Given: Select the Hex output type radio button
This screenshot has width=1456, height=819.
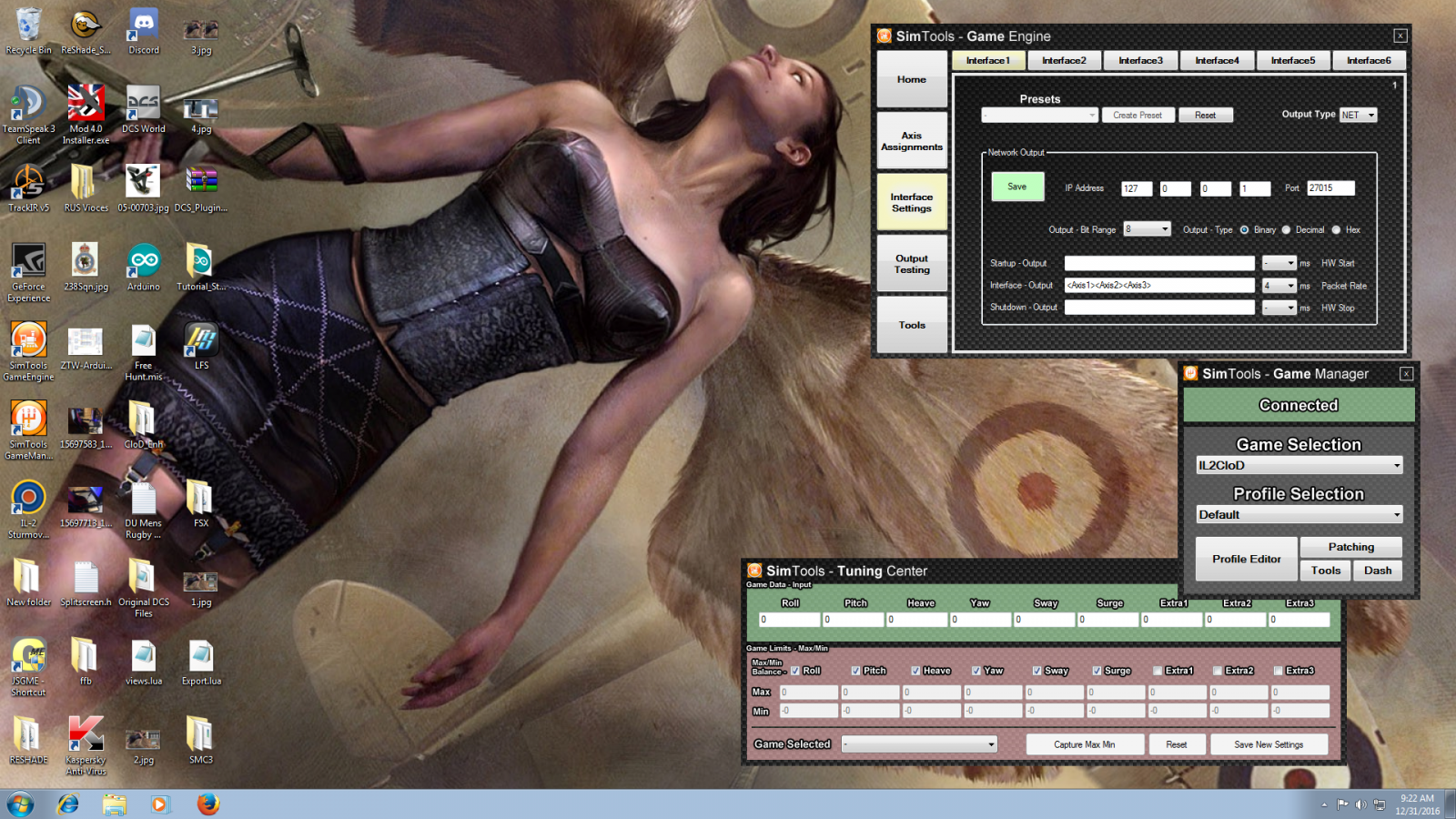Looking at the screenshot, I should click(1336, 230).
